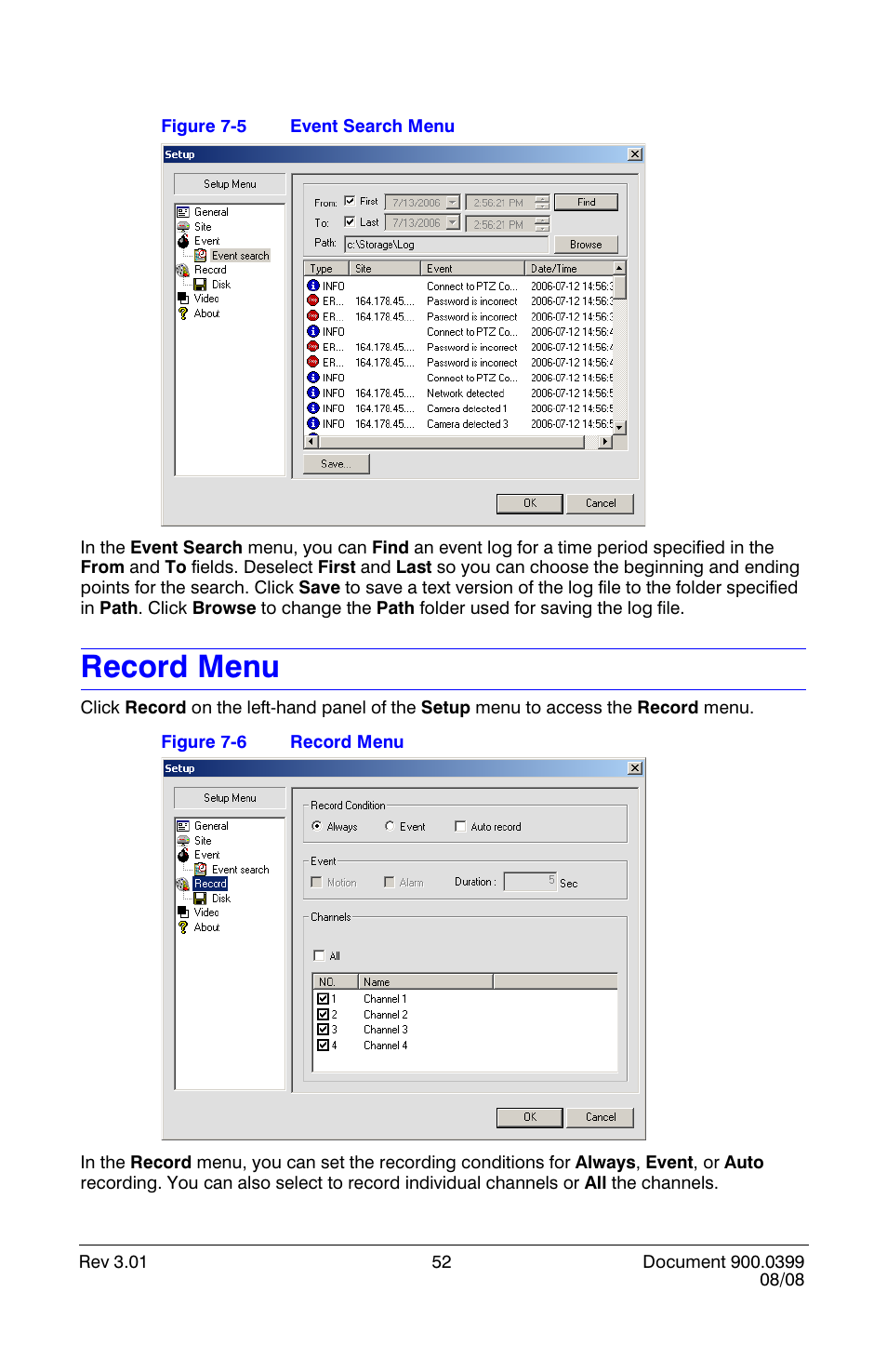
Task: Click the General icon in the Record dialog tree
Action: click(x=183, y=826)
